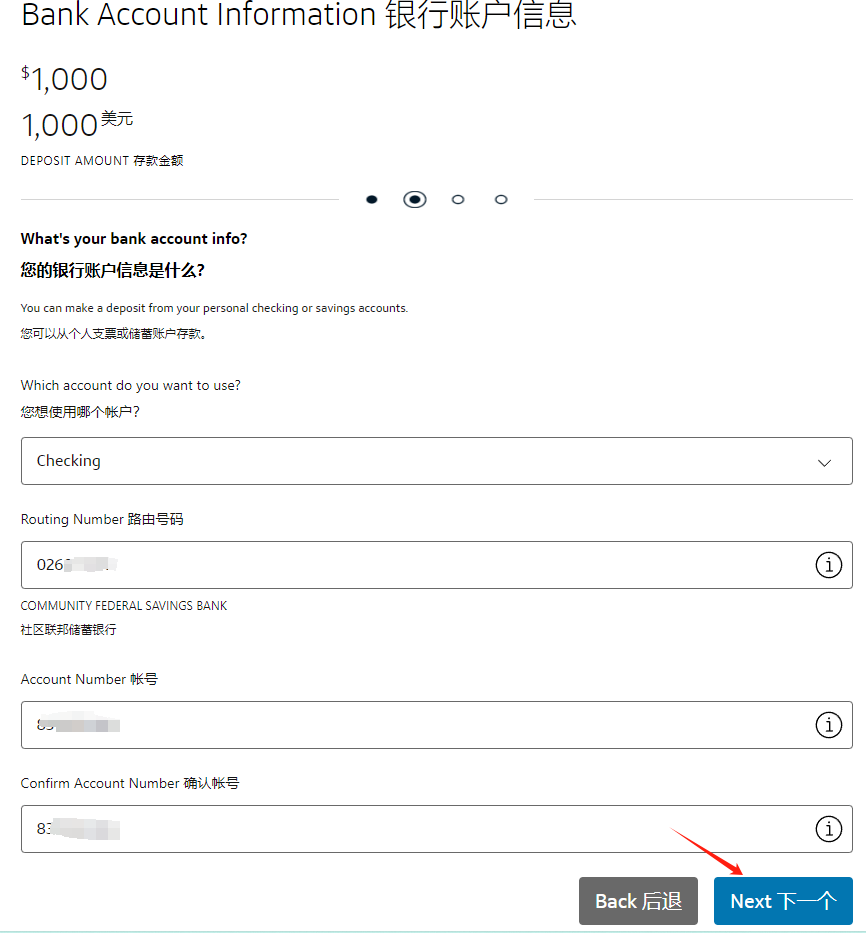
Task: Show the Account Number info icon tooltip
Action: tap(828, 725)
